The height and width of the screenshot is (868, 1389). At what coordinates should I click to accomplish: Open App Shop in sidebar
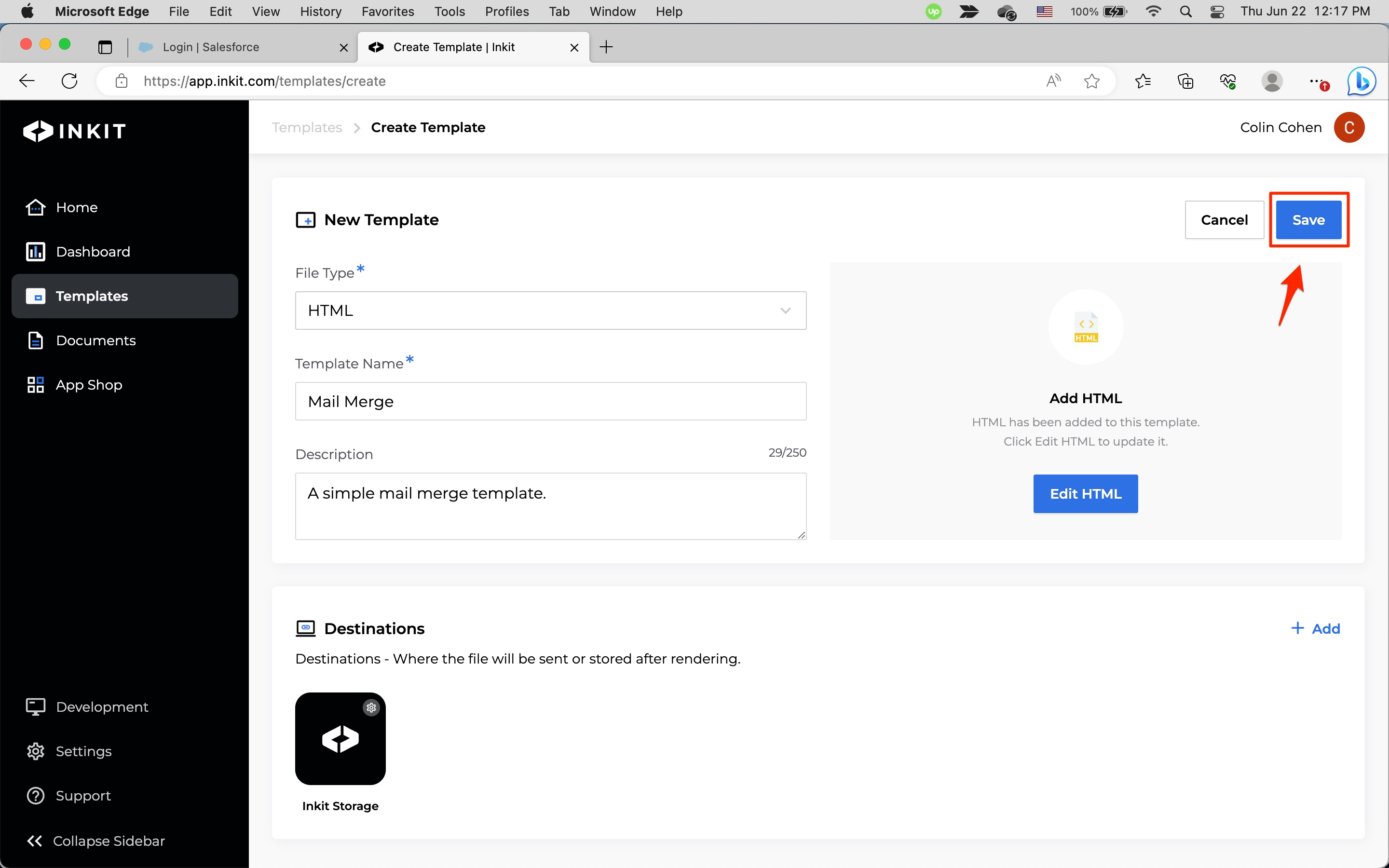(88, 385)
